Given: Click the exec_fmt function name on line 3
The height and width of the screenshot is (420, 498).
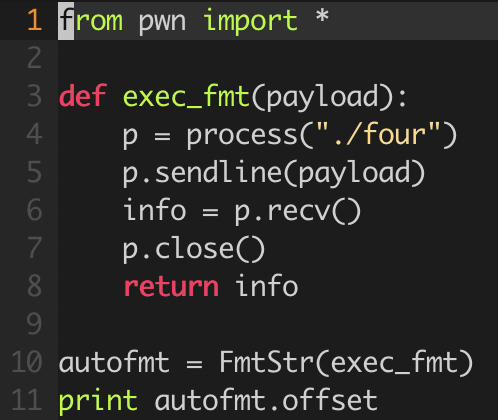Looking at the screenshot, I should pyautogui.click(x=186, y=96).
